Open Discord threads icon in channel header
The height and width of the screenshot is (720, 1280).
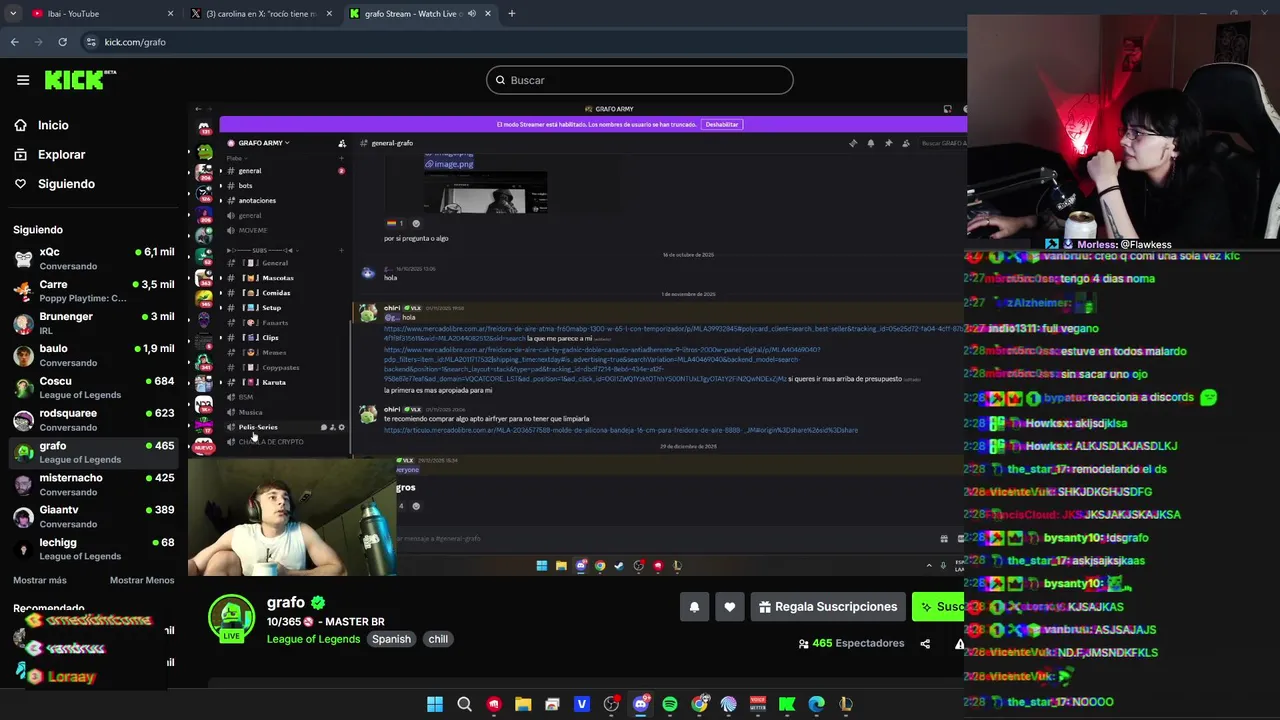[x=853, y=143]
